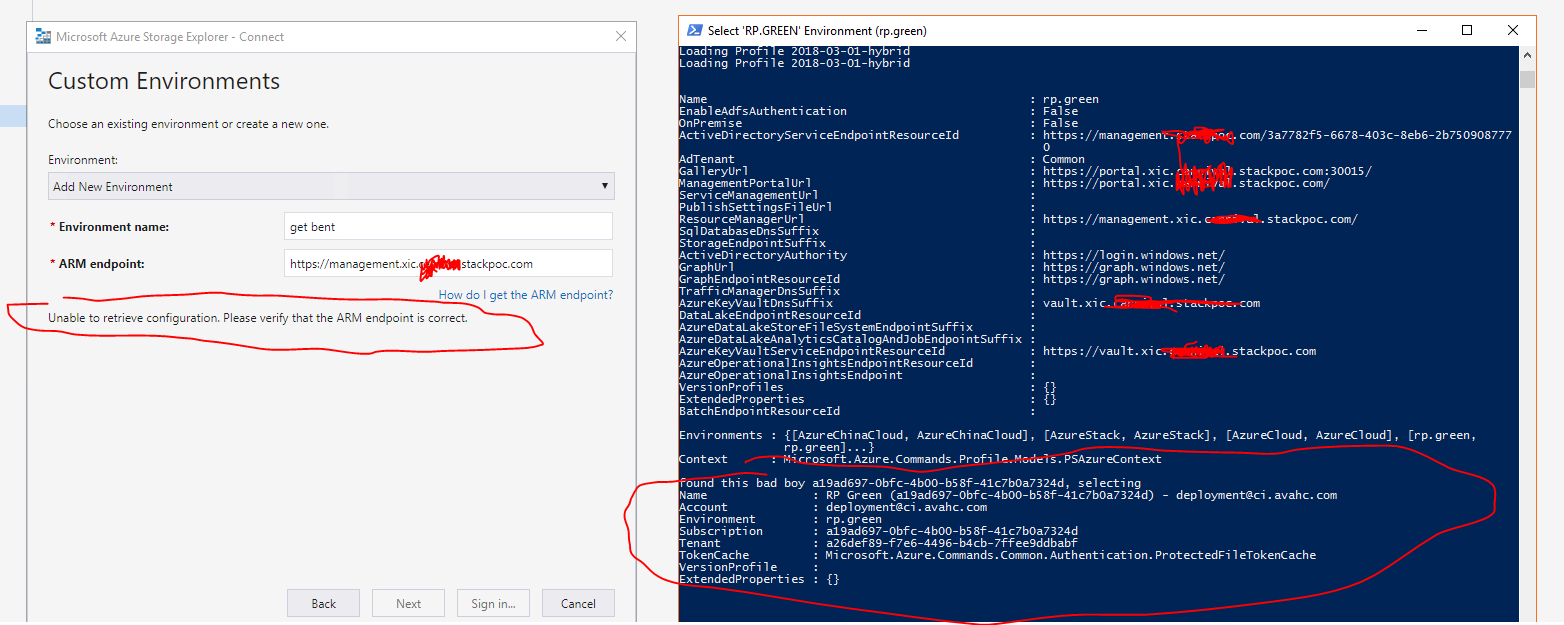
Task: Click the AzureKeyVaultDnsSuffix line in PowerShell
Action: click(x=969, y=303)
